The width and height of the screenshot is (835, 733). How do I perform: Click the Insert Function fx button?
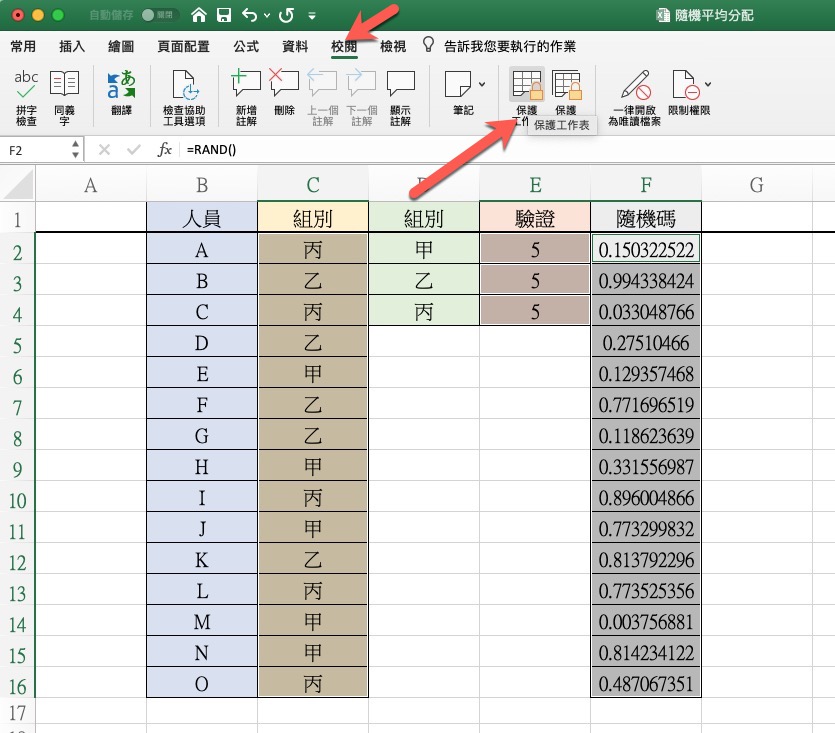click(165, 149)
